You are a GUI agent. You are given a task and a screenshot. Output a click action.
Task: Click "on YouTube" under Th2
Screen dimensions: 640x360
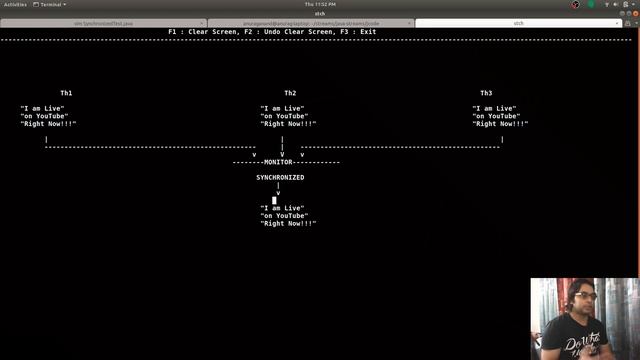(284, 116)
